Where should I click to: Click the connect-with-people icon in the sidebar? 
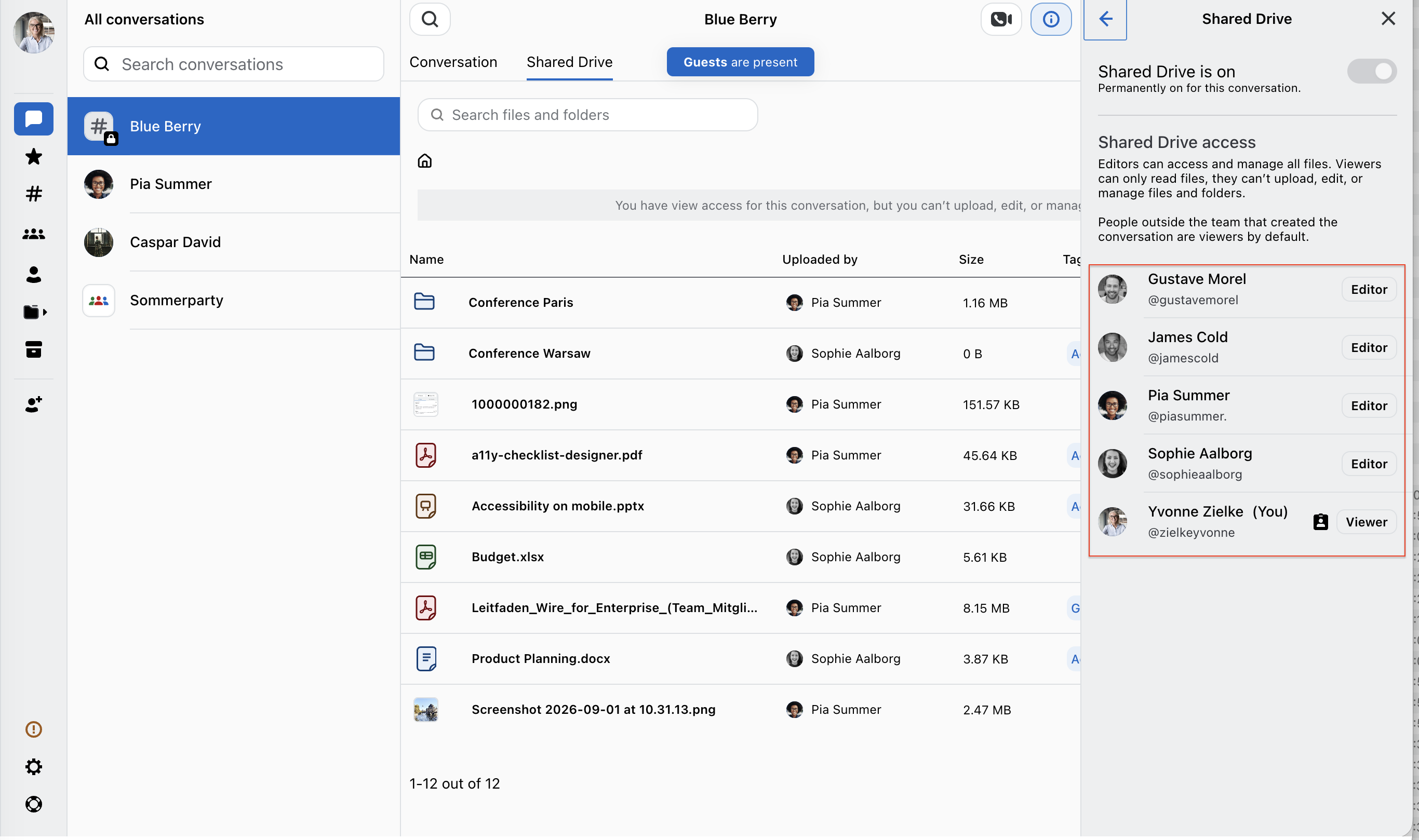(x=33, y=404)
